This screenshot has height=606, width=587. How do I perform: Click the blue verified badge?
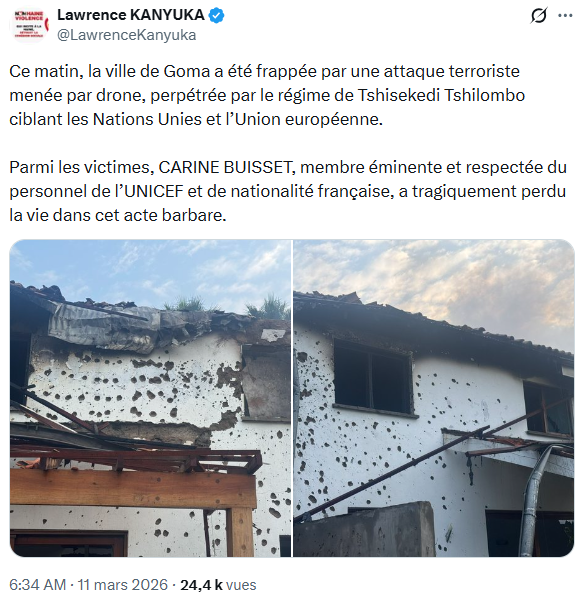[216, 15]
